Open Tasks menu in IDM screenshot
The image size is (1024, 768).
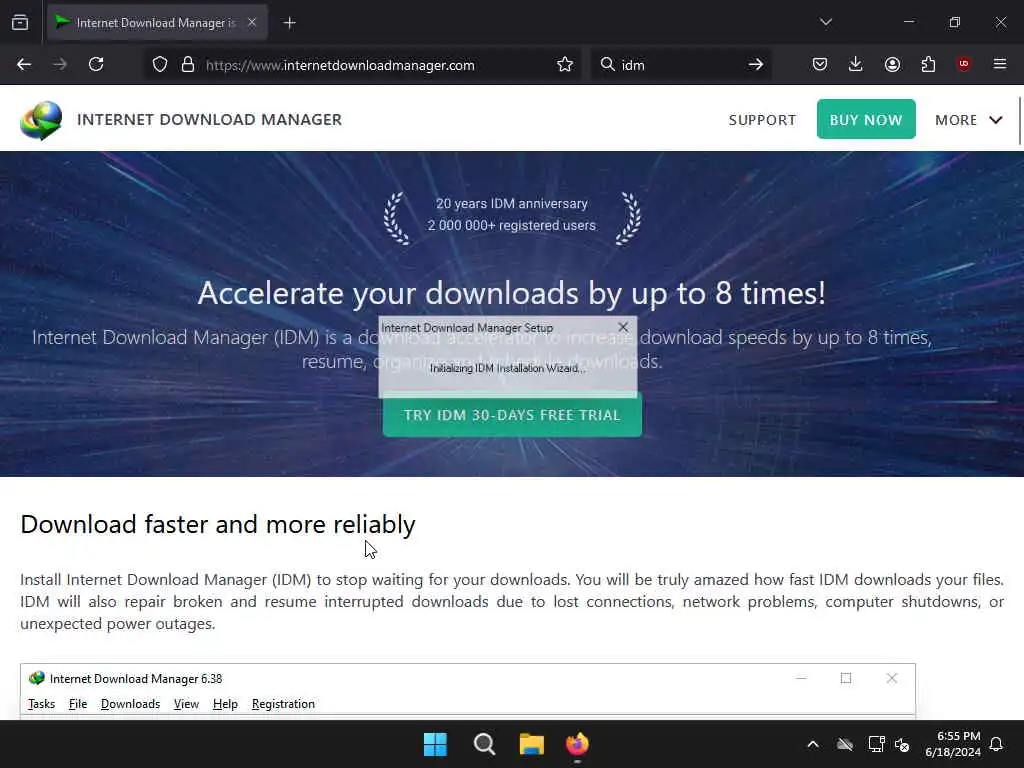[x=42, y=704]
